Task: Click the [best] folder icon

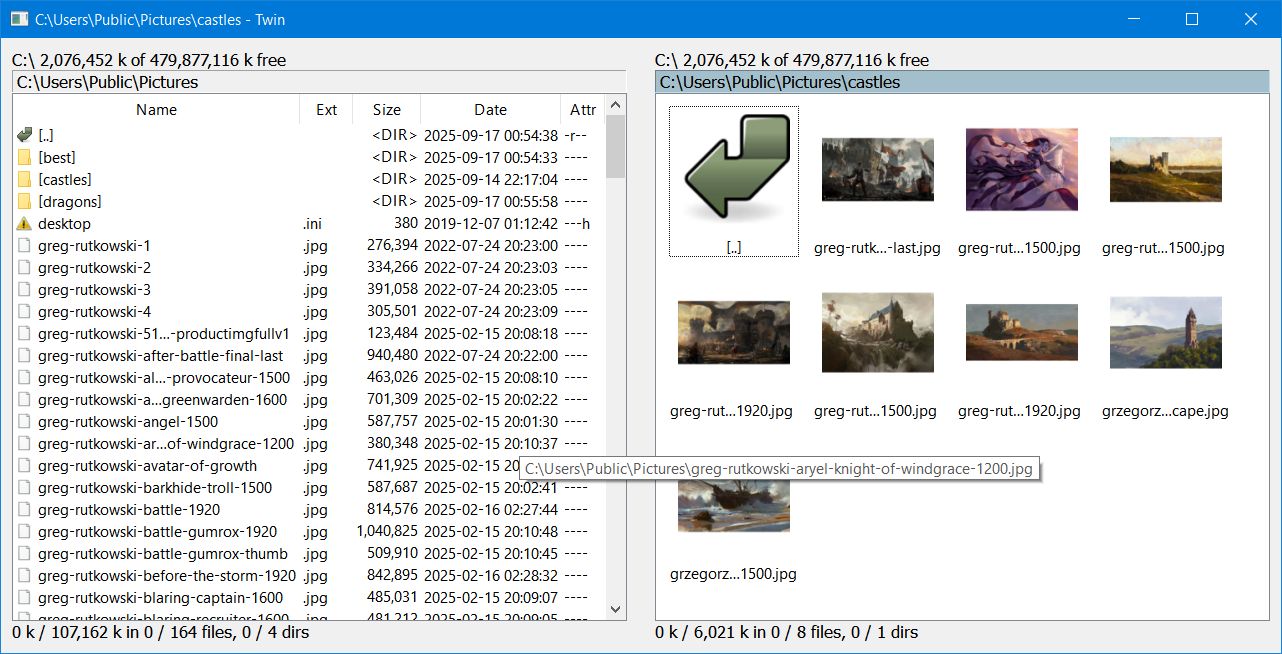Action: [25, 157]
